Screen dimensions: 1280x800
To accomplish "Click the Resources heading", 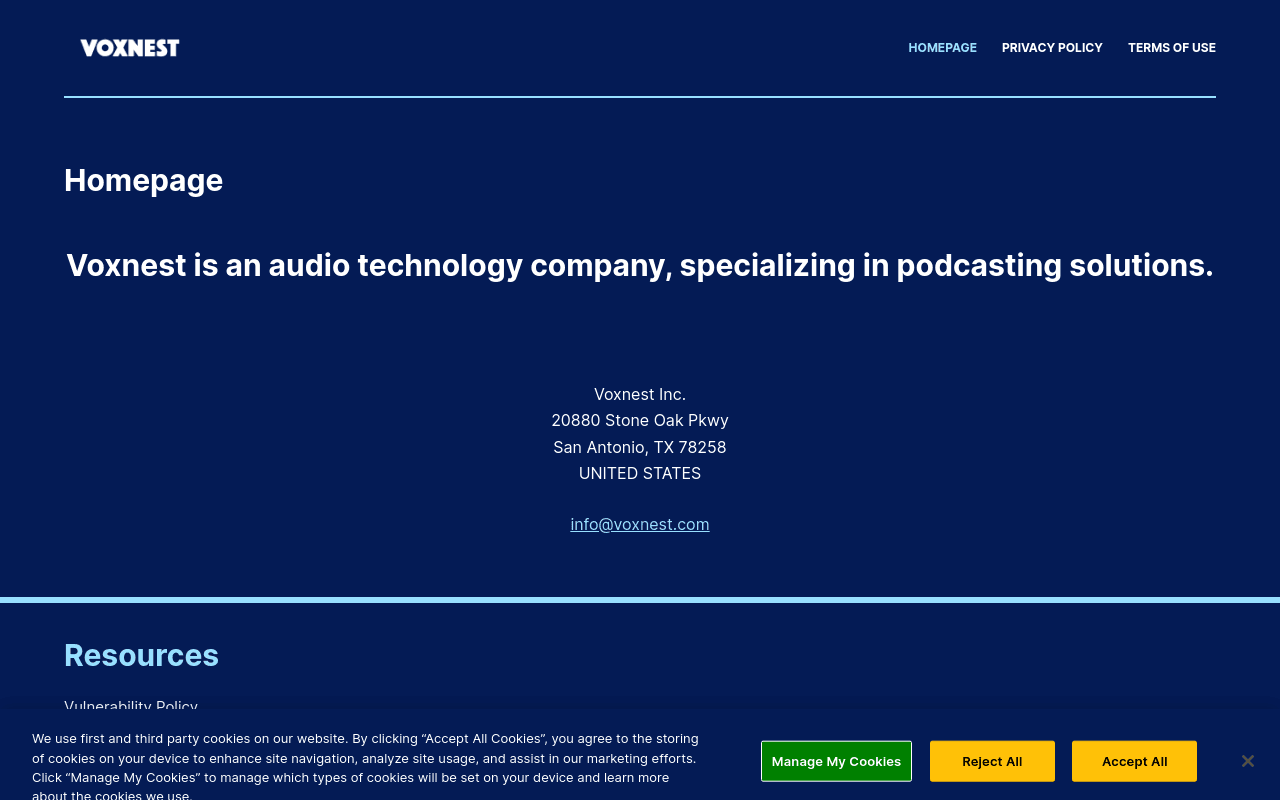I will (141, 655).
